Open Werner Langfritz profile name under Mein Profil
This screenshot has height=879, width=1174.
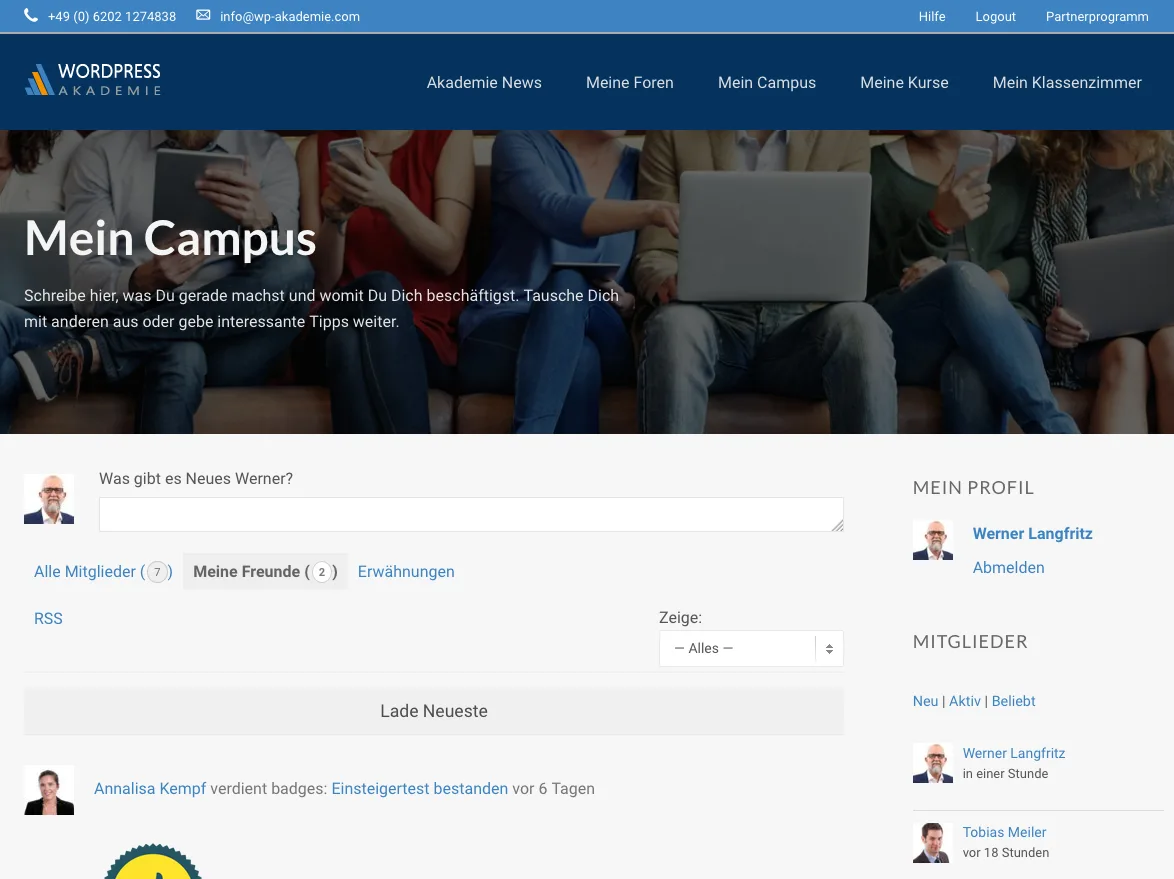[x=1032, y=534]
